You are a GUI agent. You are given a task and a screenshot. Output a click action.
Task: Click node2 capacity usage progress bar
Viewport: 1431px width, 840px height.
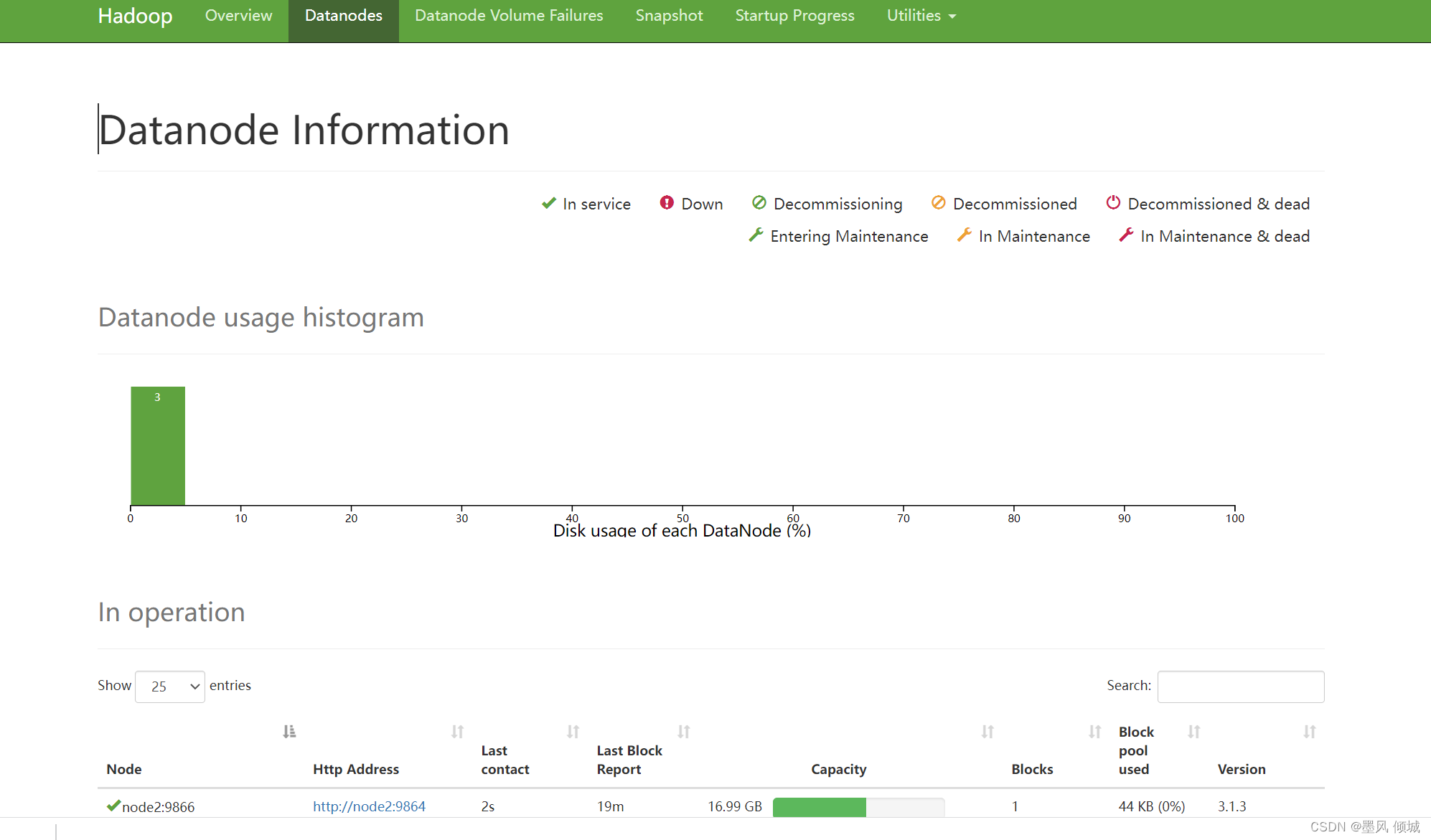858,807
